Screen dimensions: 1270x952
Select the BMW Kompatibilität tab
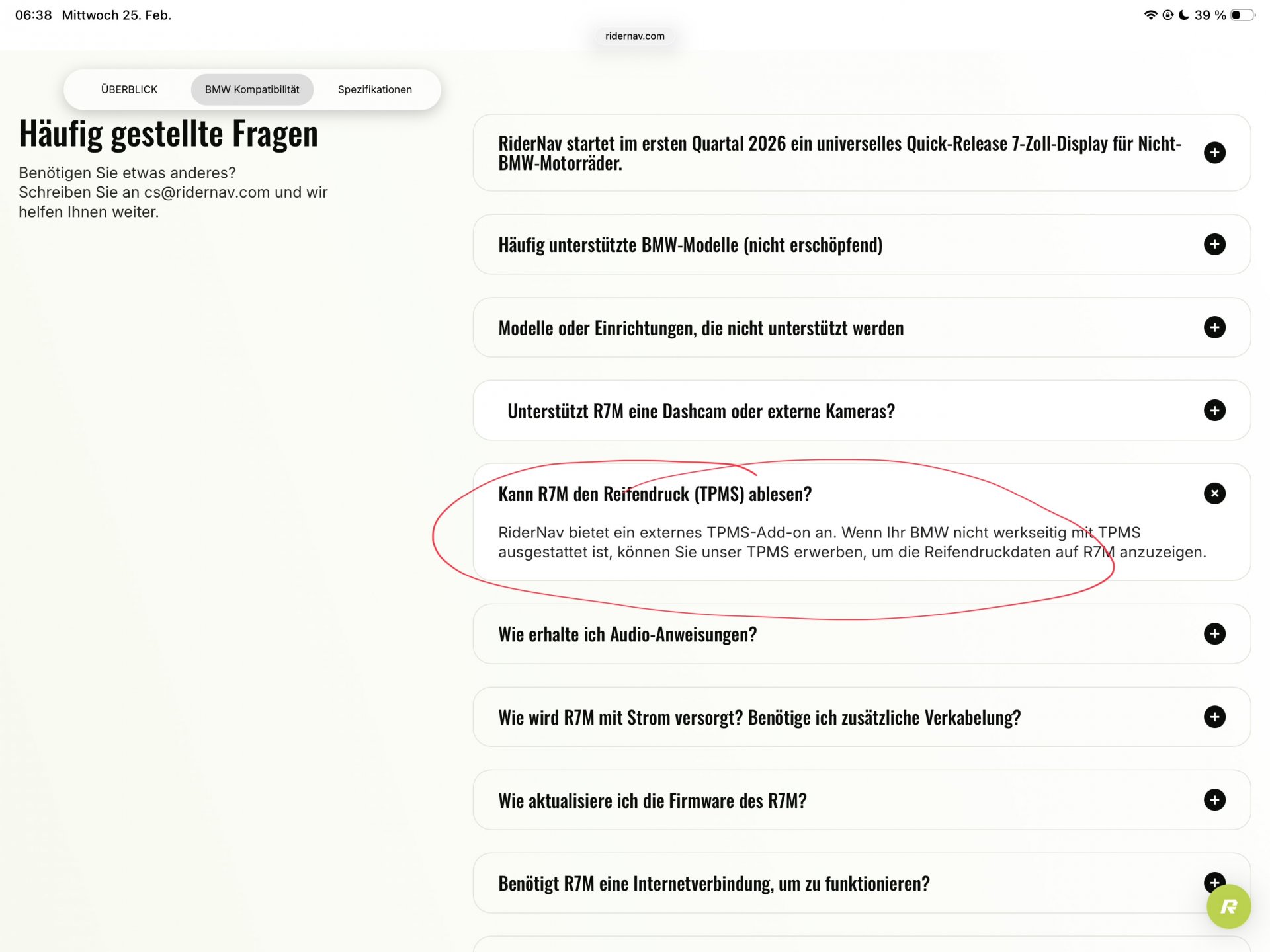point(252,89)
